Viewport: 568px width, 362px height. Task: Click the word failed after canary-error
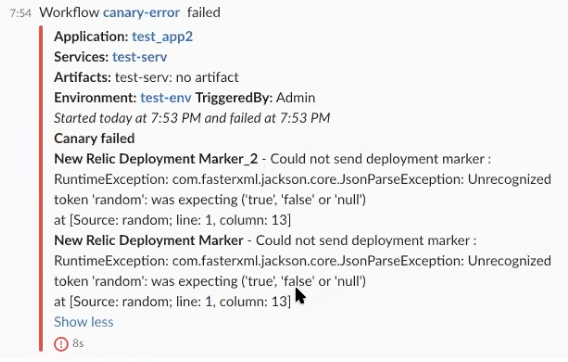[204, 13]
